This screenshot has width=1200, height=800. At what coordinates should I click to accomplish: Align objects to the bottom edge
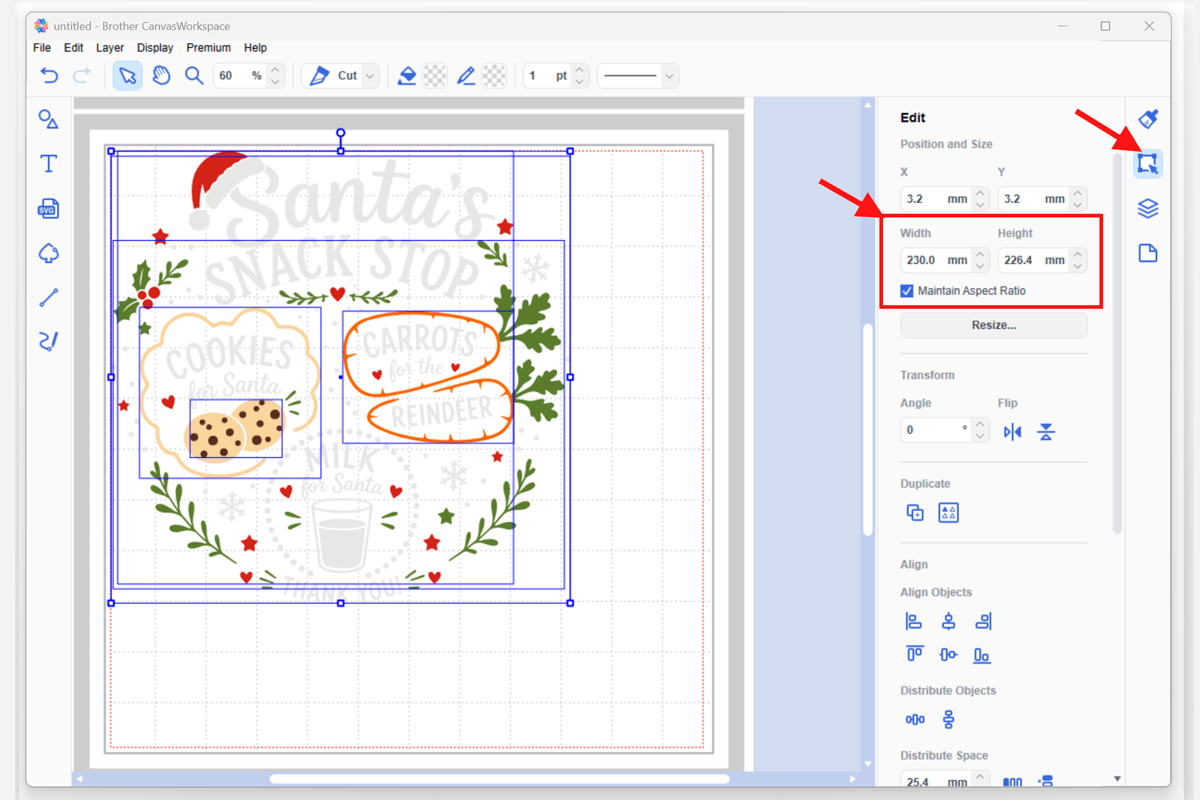point(982,655)
